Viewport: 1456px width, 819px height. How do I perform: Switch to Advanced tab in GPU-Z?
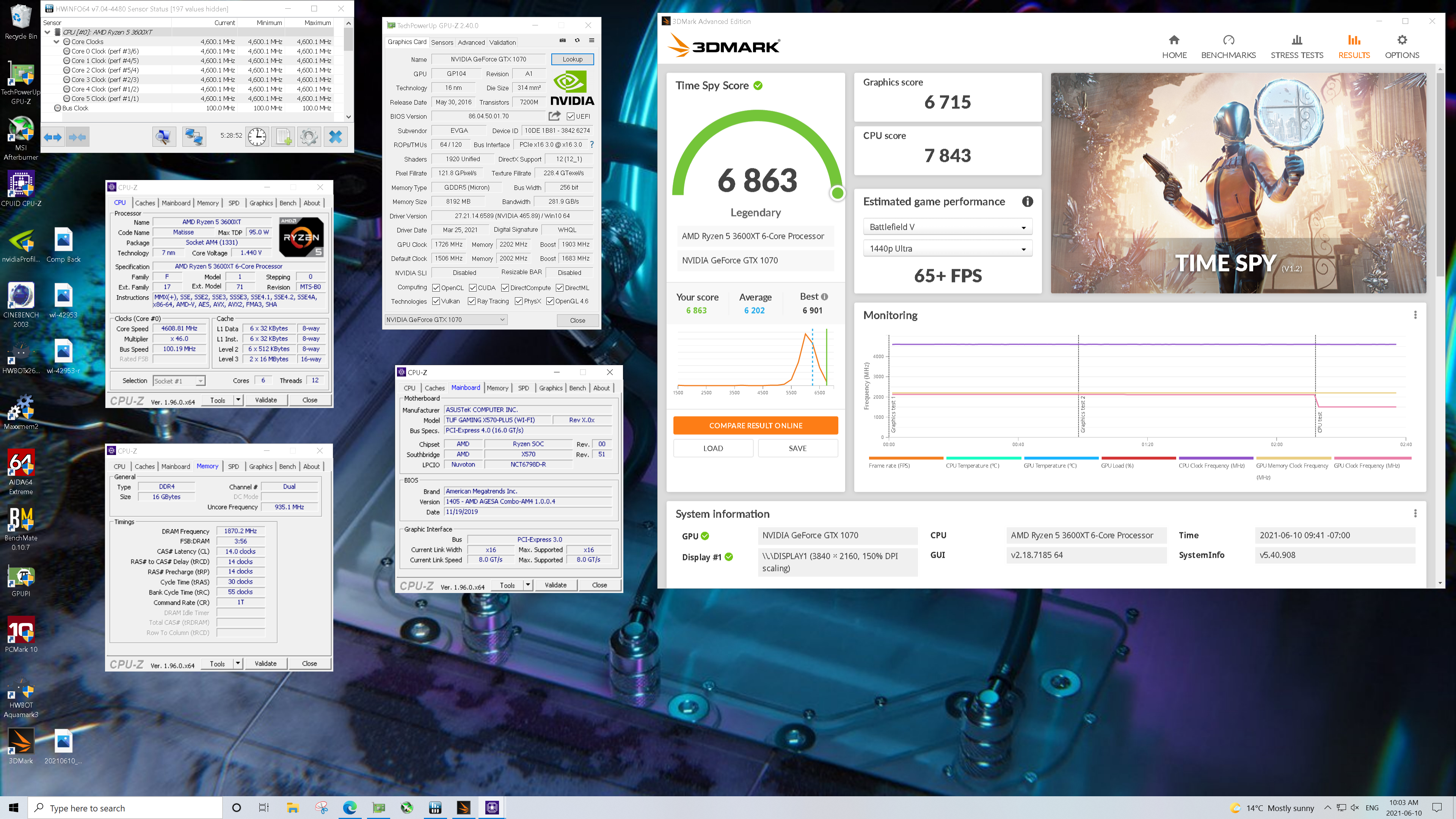(471, 42)
